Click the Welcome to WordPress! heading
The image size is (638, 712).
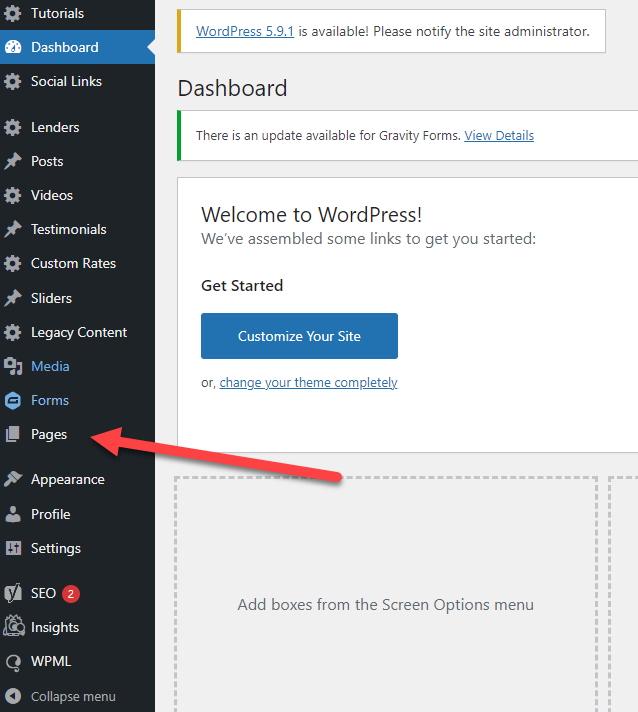[x=312, y=215]
